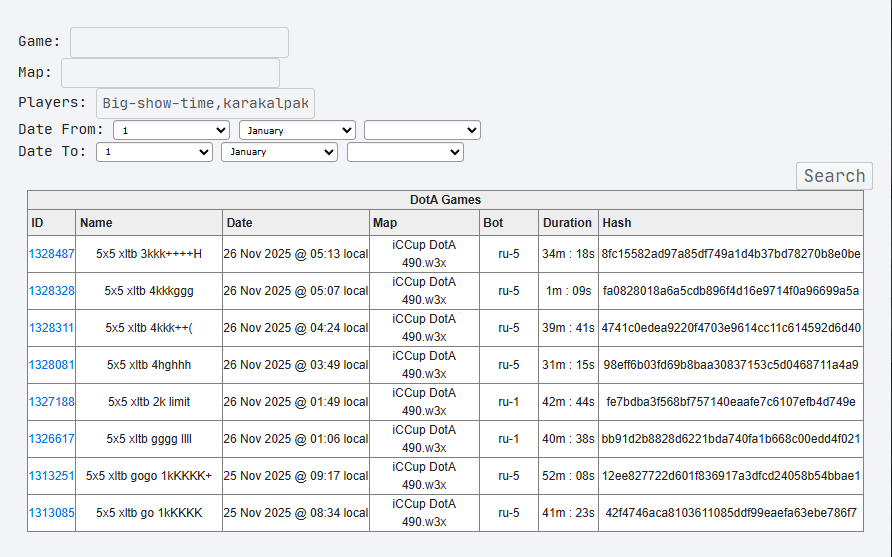Open game ID 1313251 link

(x=51, y=476)
